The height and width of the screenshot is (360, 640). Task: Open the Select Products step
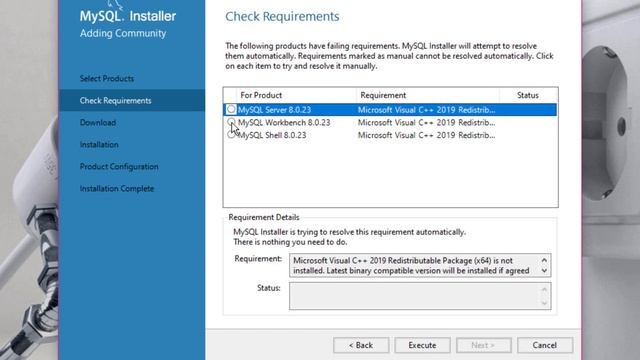(x=107, y=78)
